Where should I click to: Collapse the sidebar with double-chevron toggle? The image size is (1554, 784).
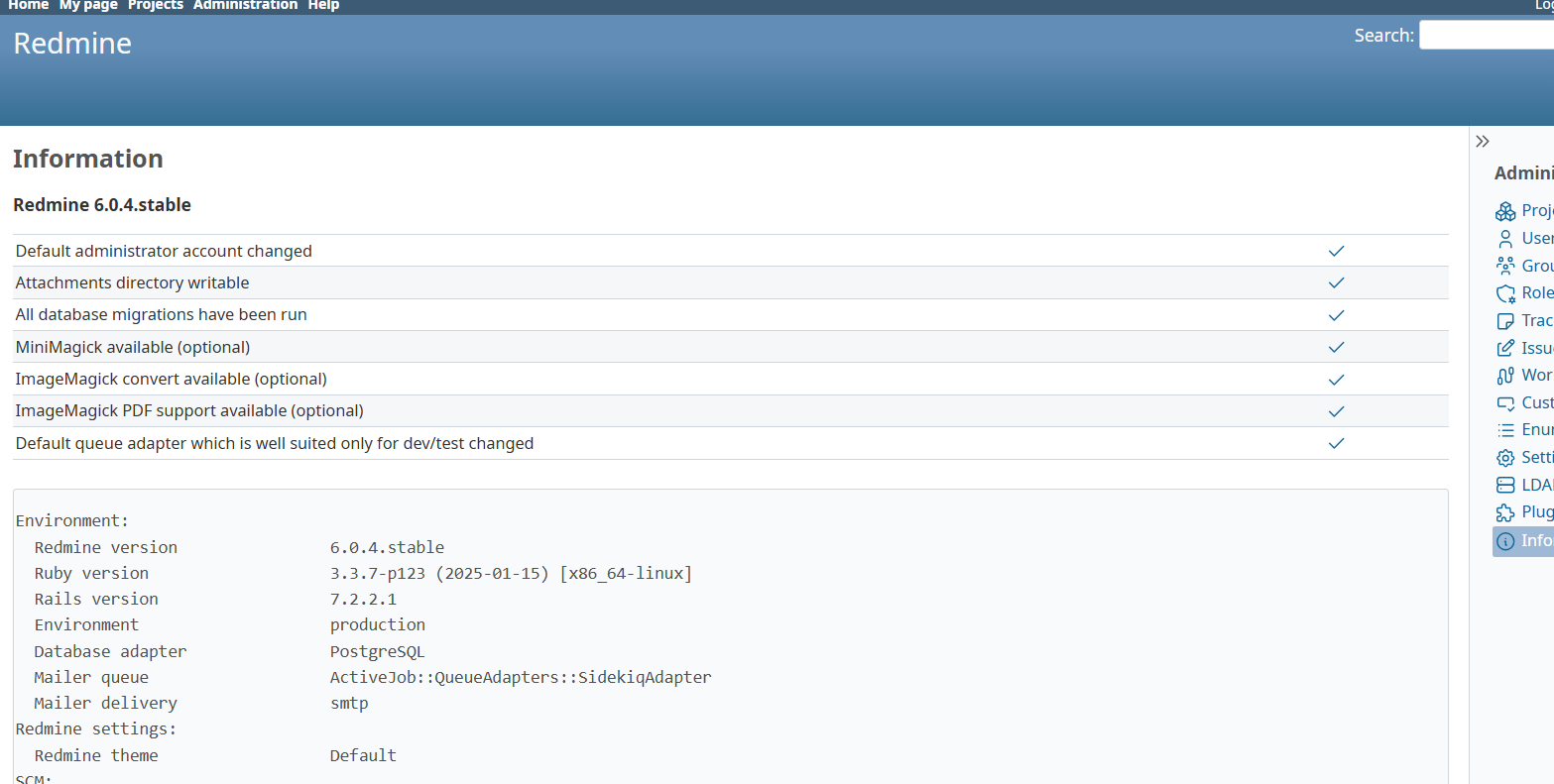[1483, 142]
